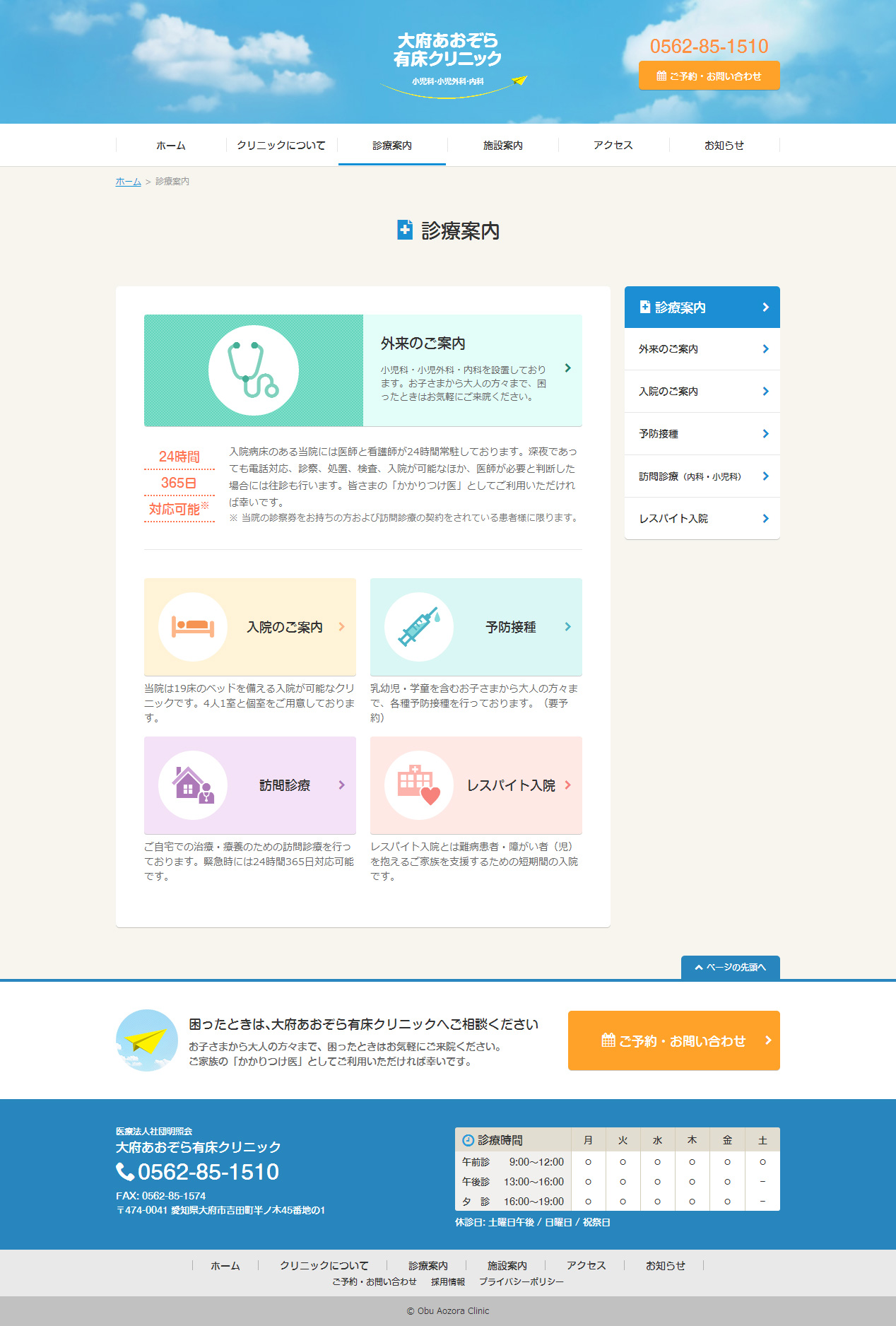896x1326 pixels.
Task: Open 入院のご案内 sidebar arrow
Action: coord(765,392)
